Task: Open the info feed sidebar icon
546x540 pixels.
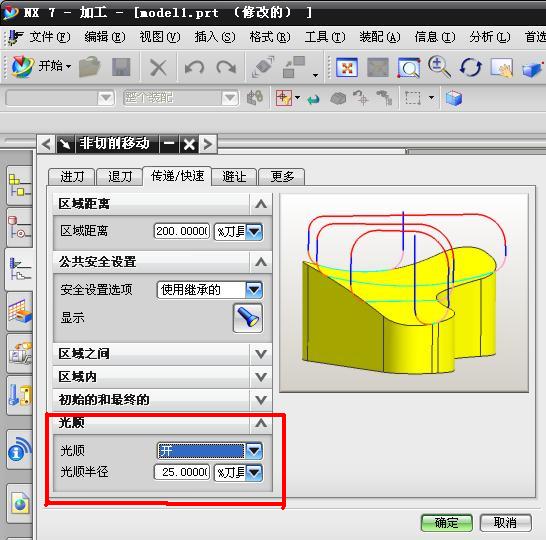Action: [x=20, y=450]
